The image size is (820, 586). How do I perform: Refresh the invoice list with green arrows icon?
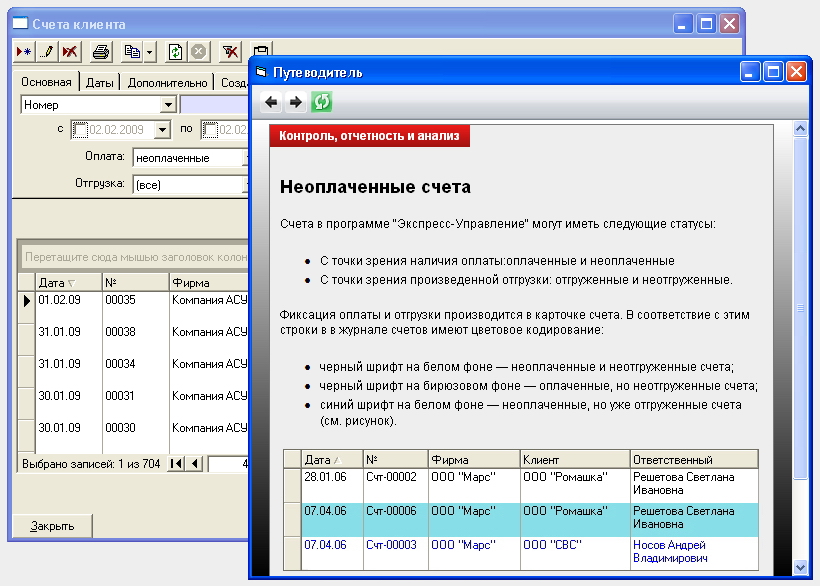(175, 52)
